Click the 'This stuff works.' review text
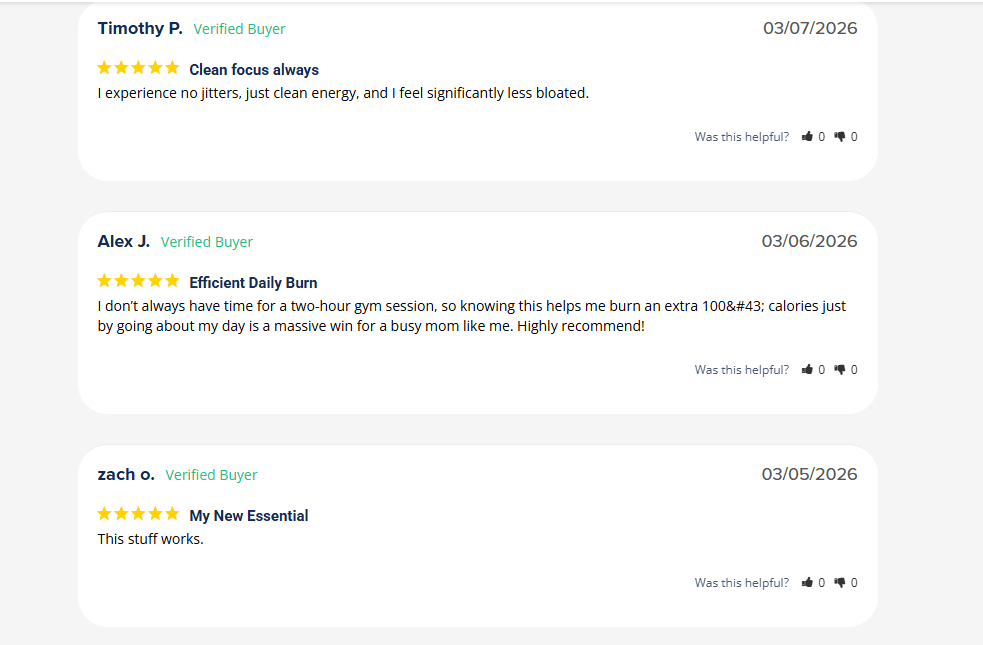This screenshot has height=645, width=983. pos(150,539)
